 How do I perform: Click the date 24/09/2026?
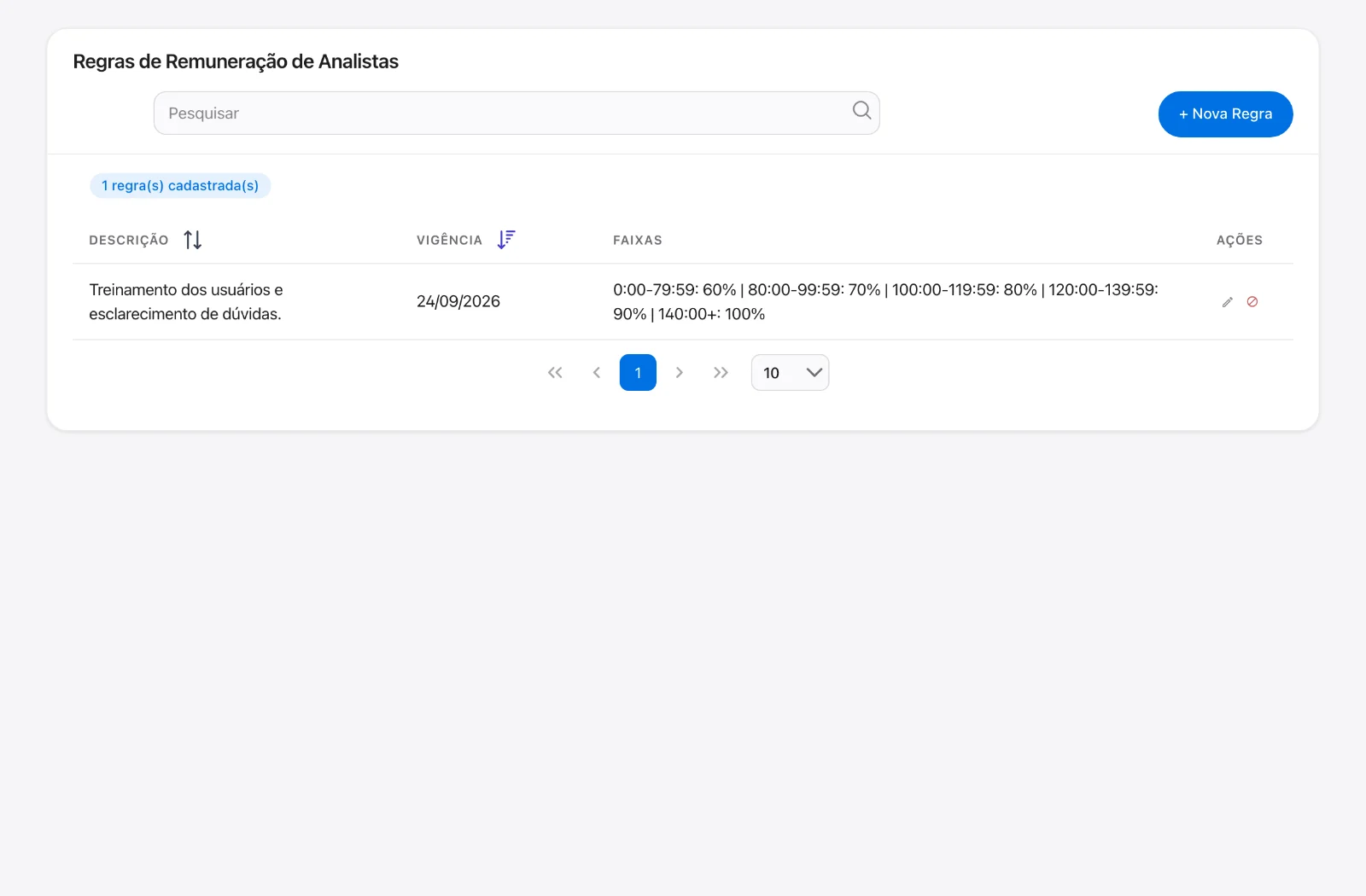[x=458, y=302]
